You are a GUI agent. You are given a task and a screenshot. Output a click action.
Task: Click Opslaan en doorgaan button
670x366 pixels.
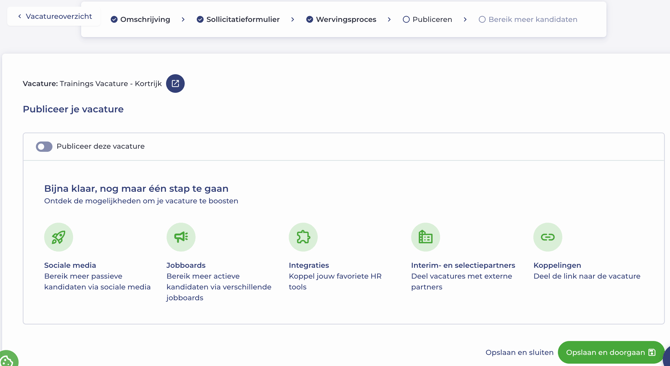tap(611, 352)
